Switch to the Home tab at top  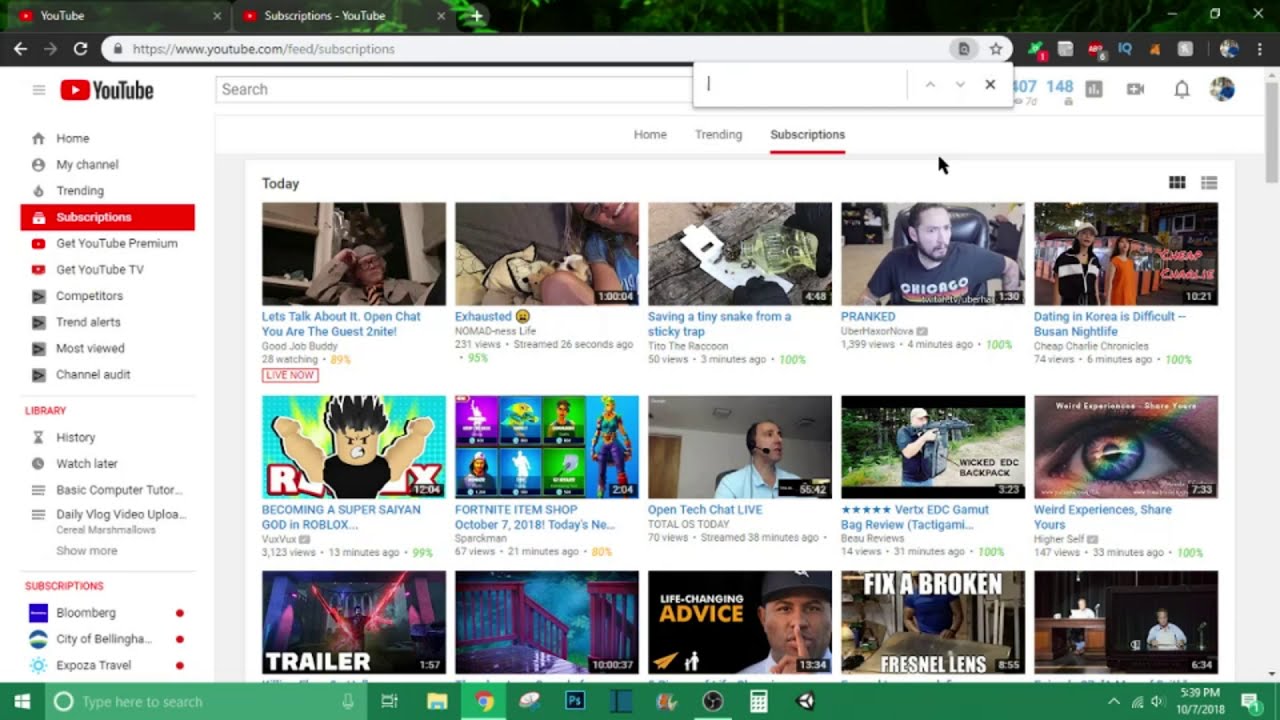point(650,134)
